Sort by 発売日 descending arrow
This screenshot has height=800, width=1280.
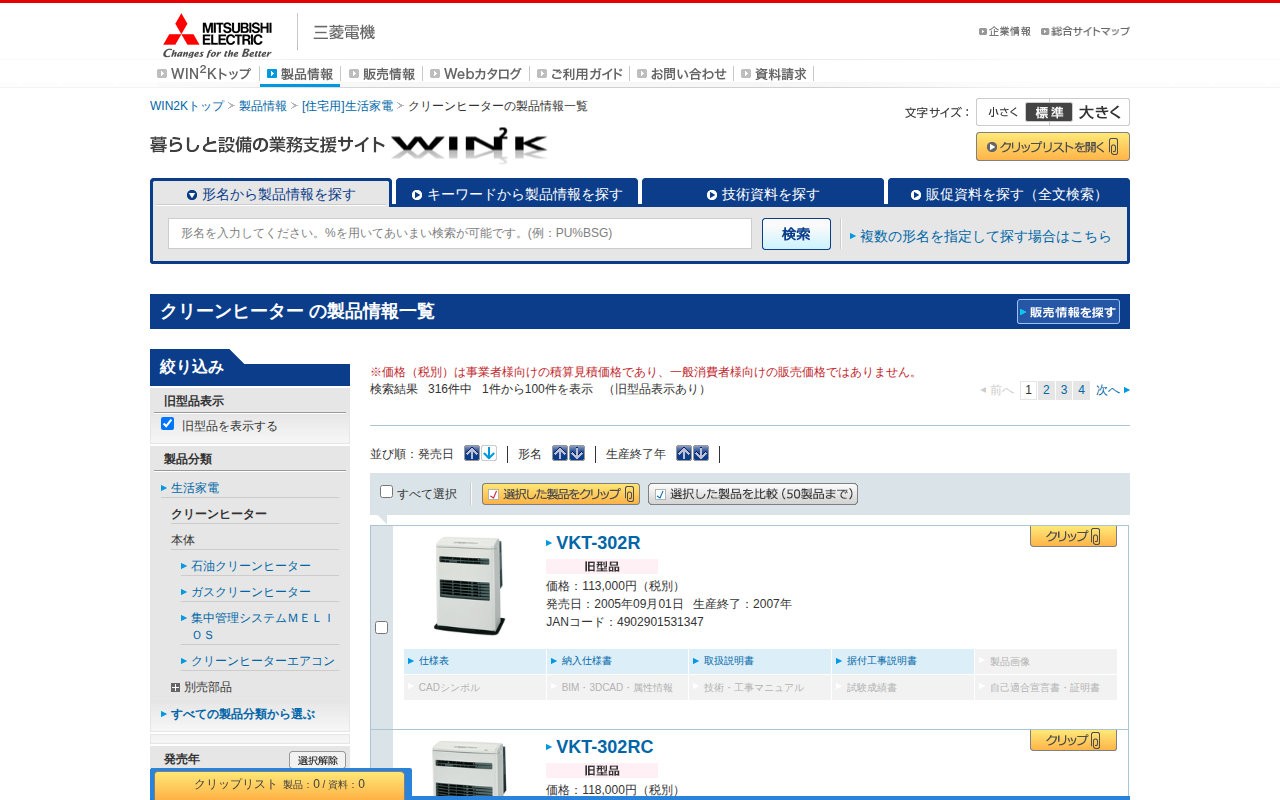pyautogui.click(x=489, y=453)
